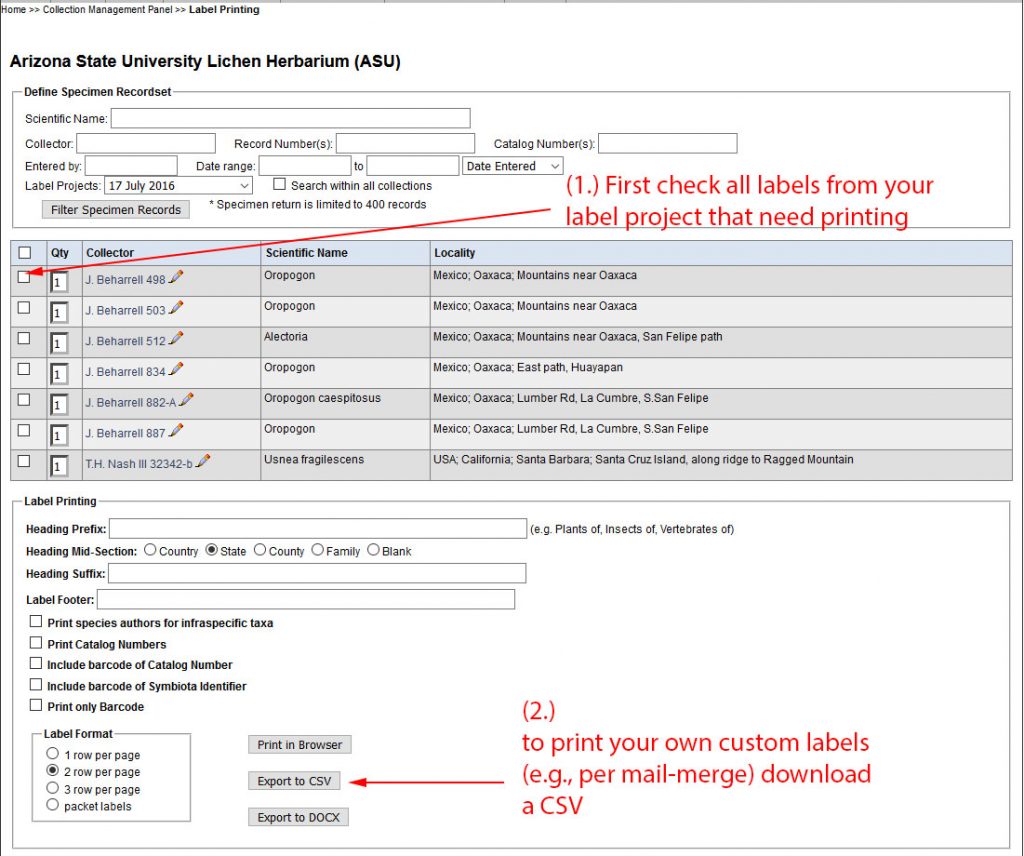Image resolution: width=1024 pixels, height=856 pixels.
Task: Focus the Catalog Number(s) field
Action: coord(668,143)
